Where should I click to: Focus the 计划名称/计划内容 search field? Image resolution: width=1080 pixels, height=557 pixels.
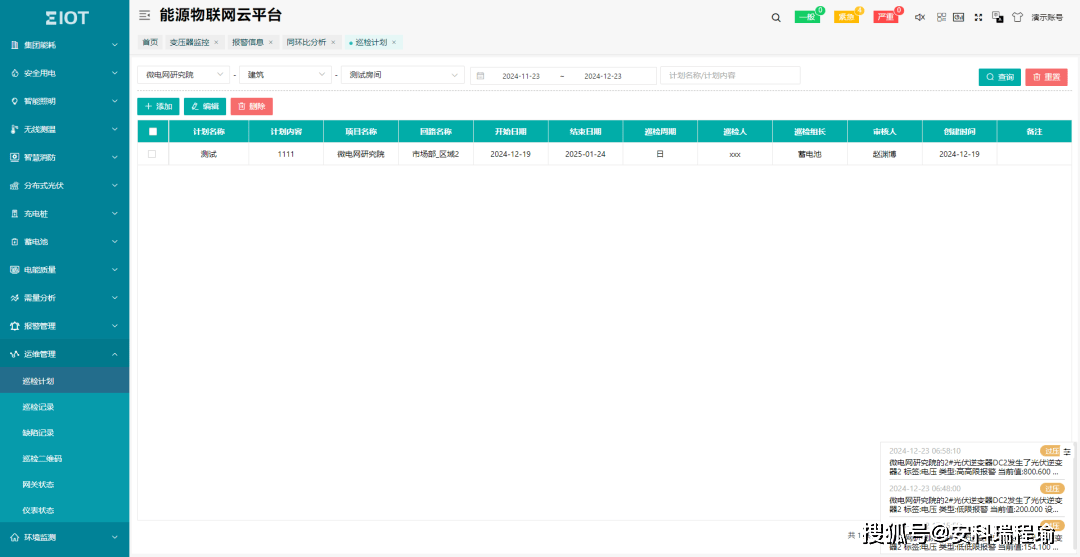click(x=730, y=75)
